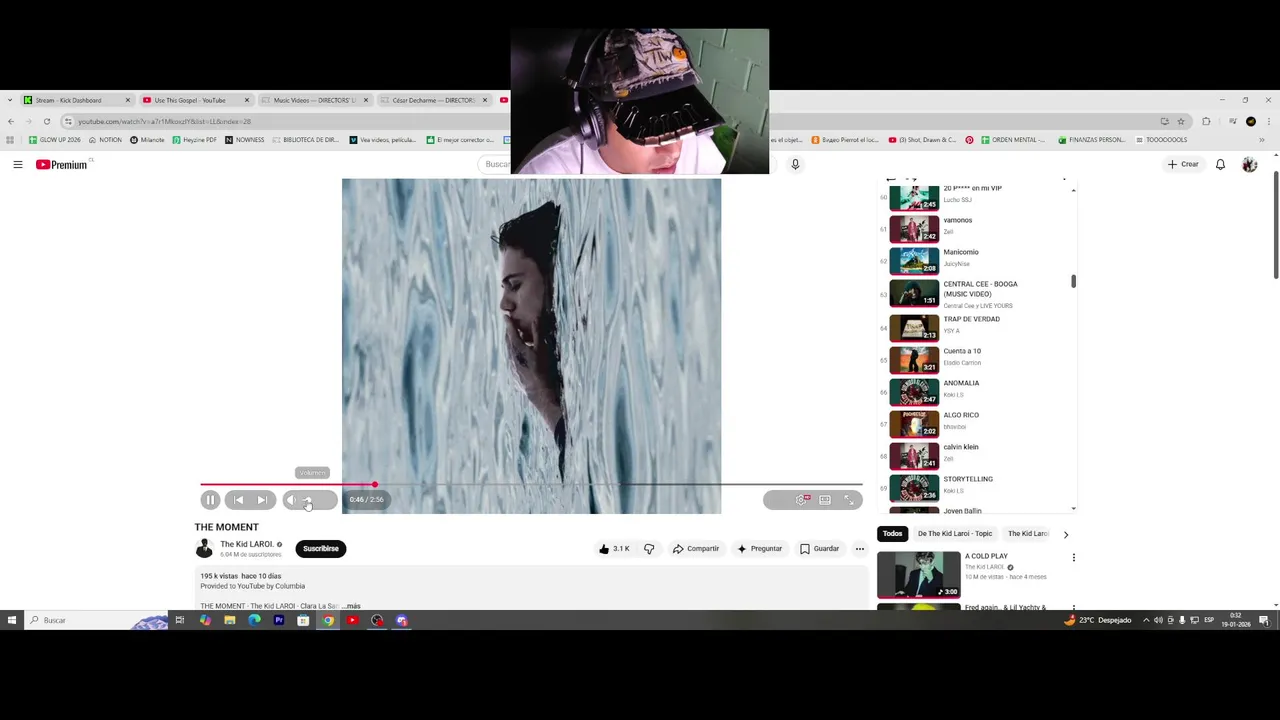Expand the description with ...más
This screenshot has width=1280, height=720.
click(352, 606)
